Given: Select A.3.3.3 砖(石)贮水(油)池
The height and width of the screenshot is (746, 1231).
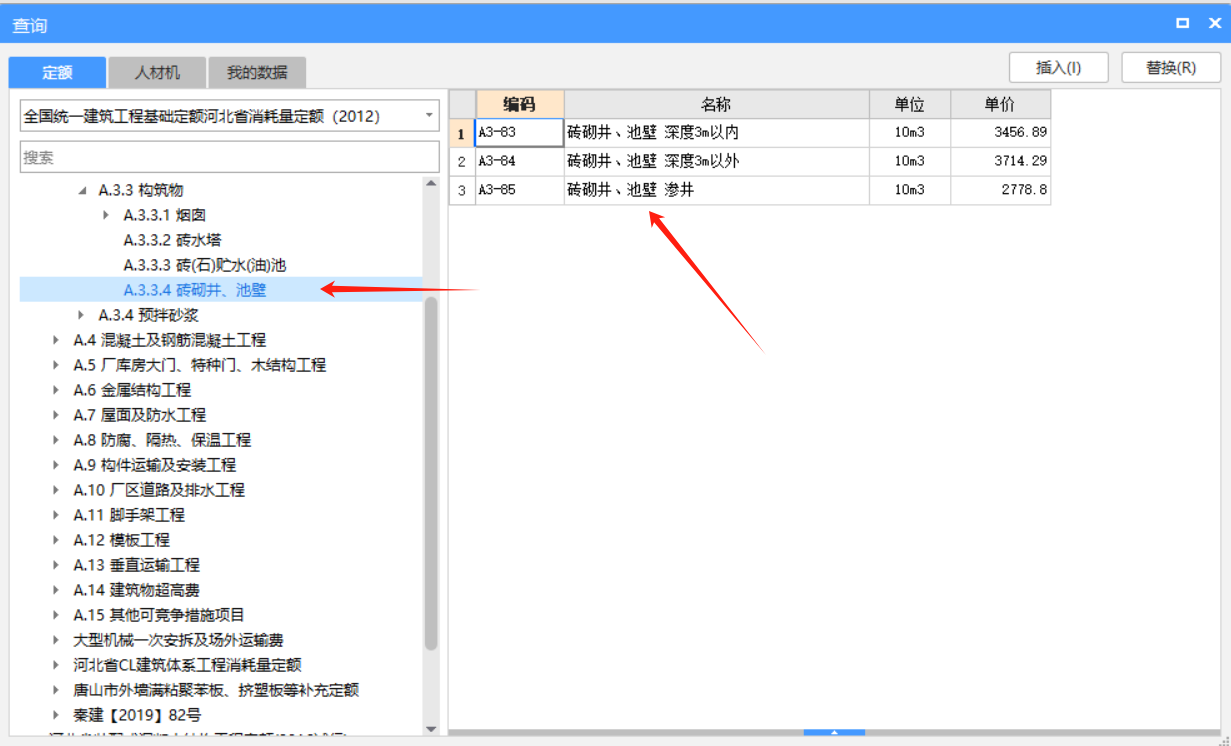Looking at the screenshot, I should click(x=190, y=264).
